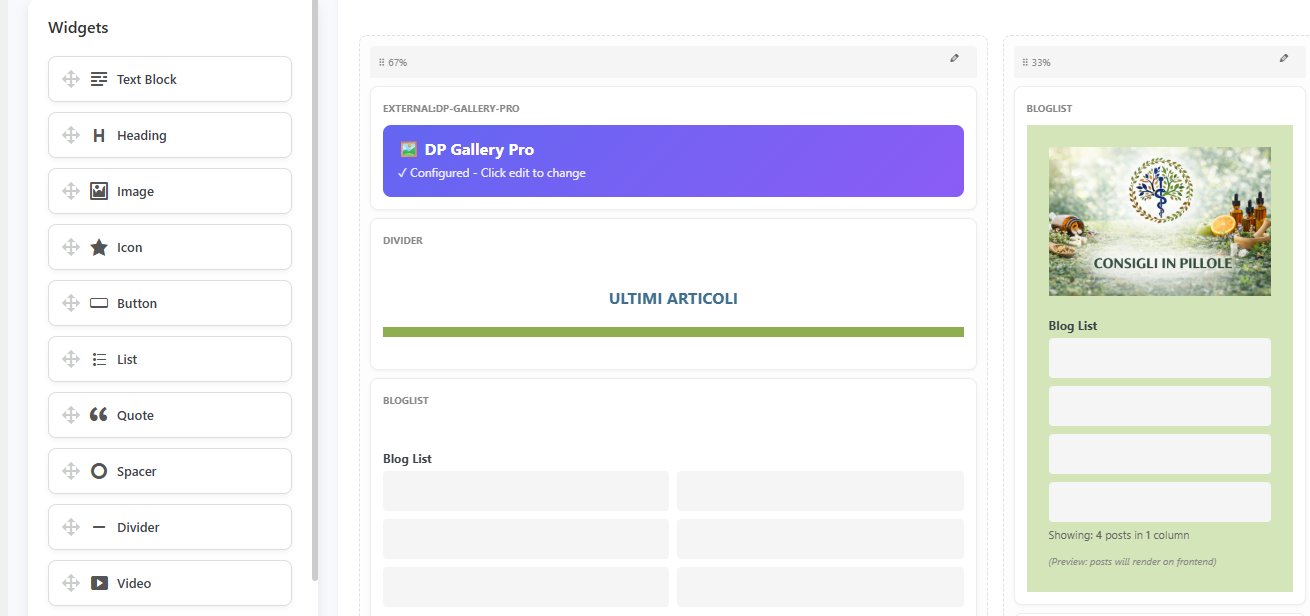Image resolution: width=1310 pixels, height=616 pixels.
Task: Click the DIVIDER block label
Action: pyautogui.click(x=403, y=240)
